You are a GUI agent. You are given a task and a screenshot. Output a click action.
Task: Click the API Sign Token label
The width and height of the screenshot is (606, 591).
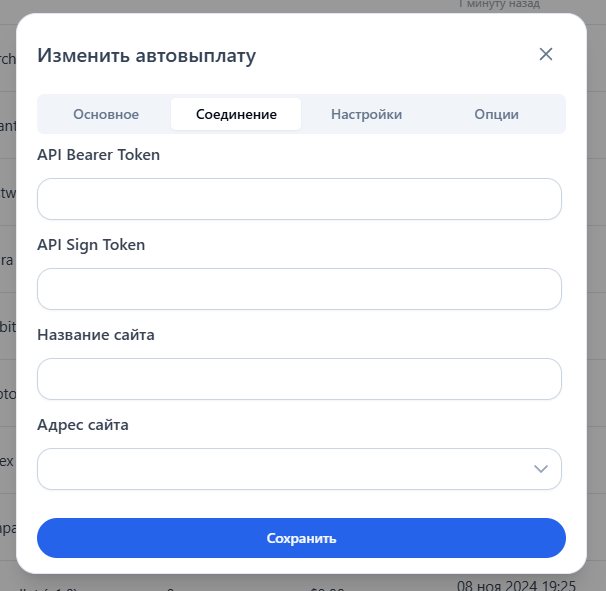[x=91, y=245]
